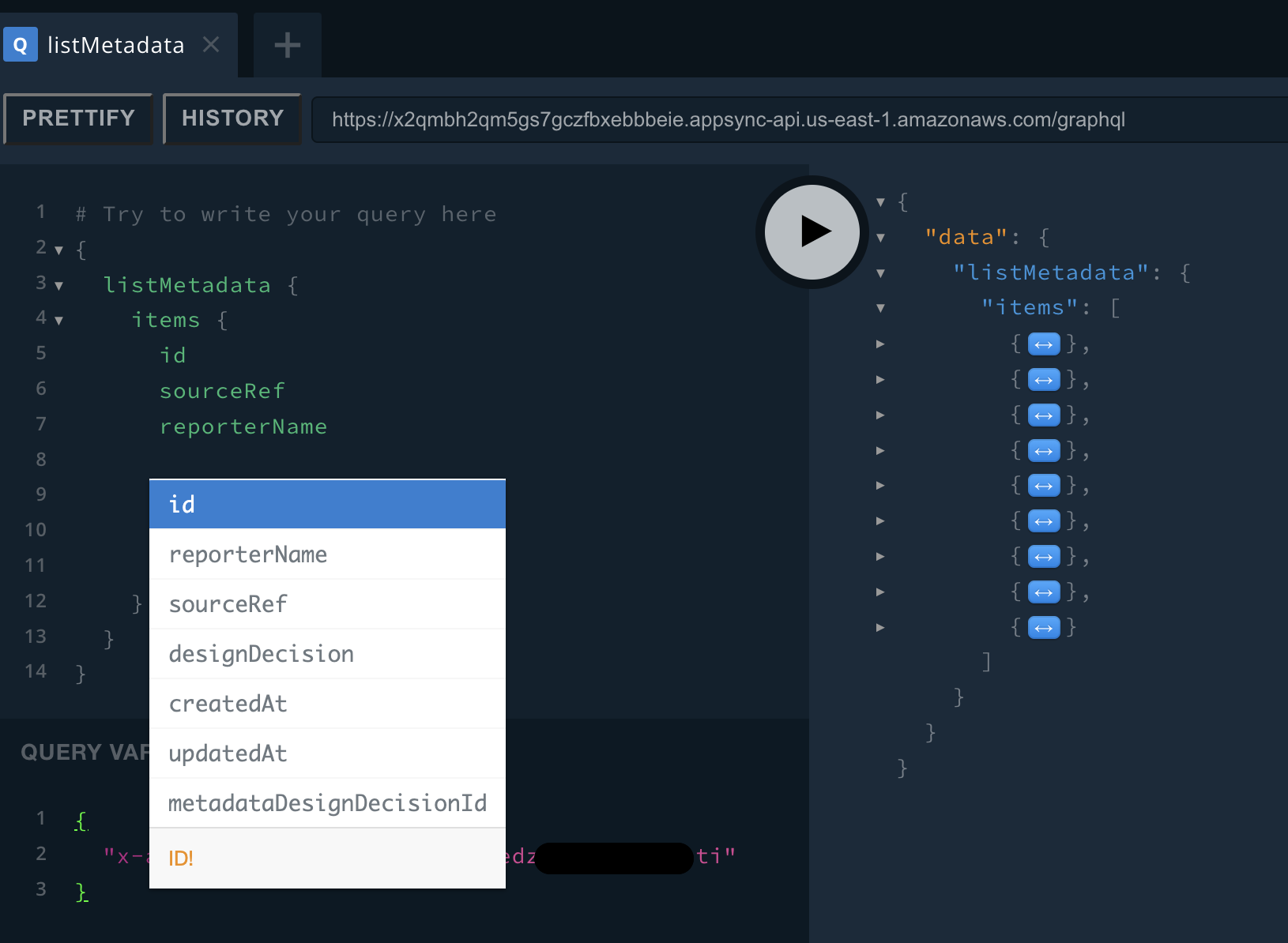
Task: Choose createdAt in the field suggestion popup
Action: click(x=326, y=703)
